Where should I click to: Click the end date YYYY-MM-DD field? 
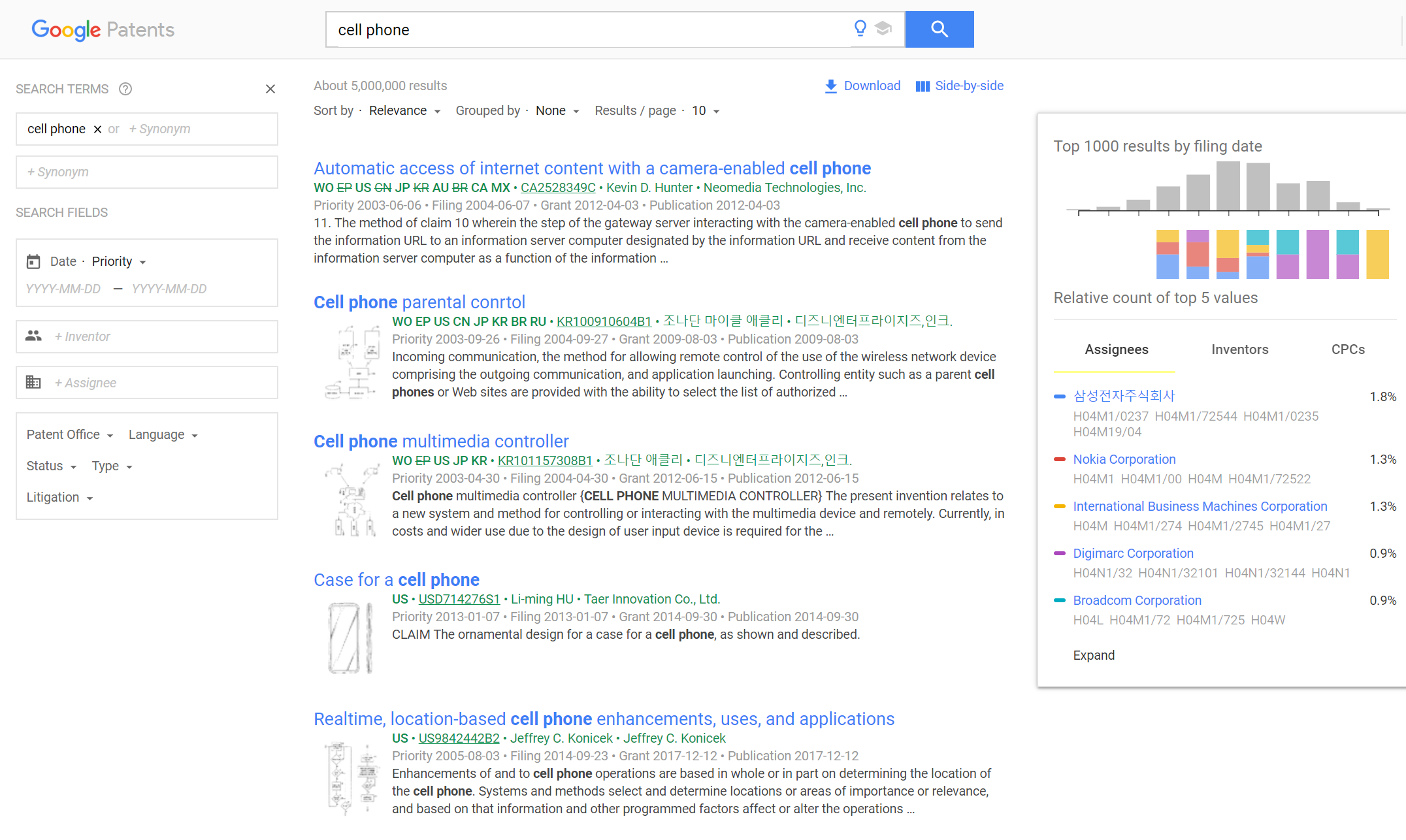169,289
